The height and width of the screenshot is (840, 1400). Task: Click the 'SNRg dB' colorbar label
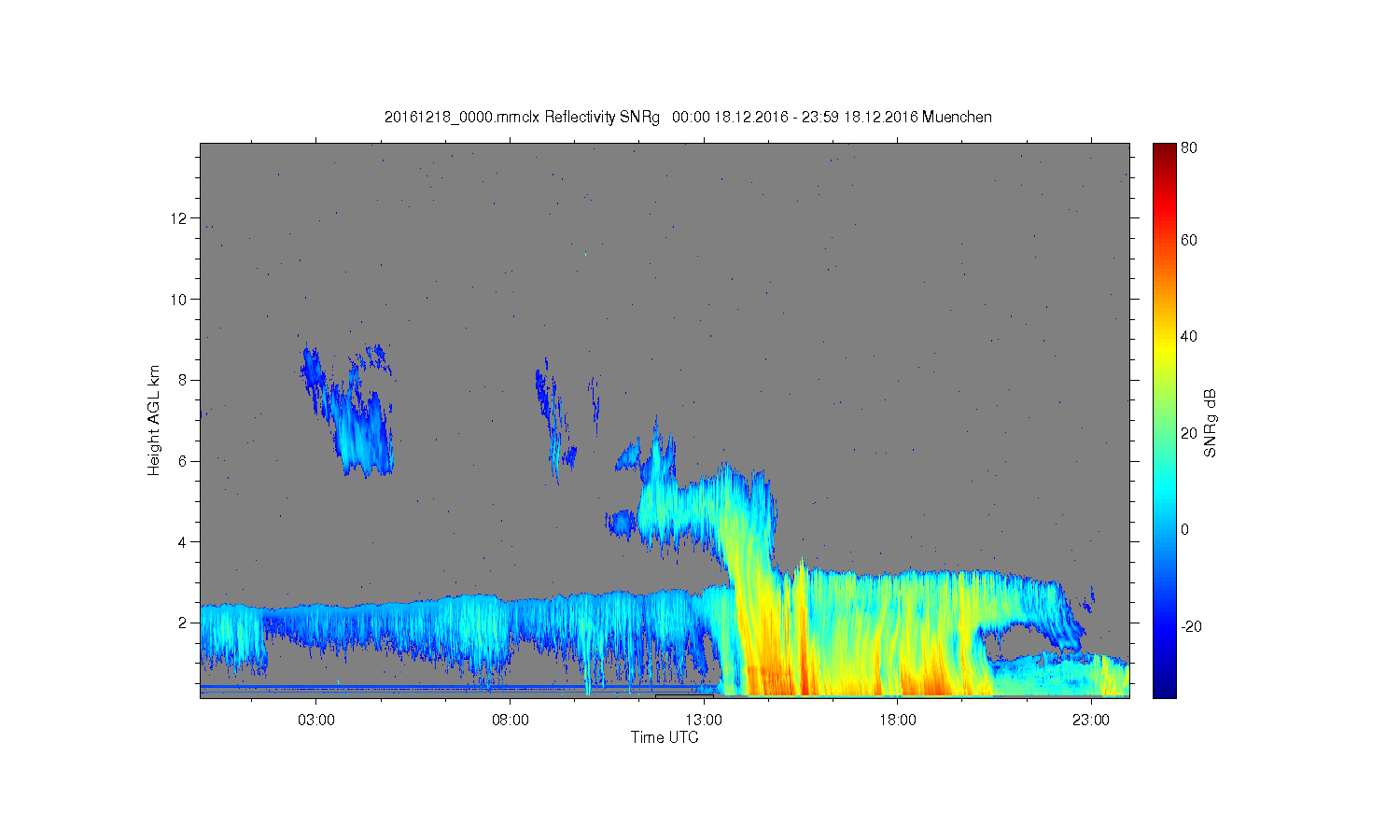(1211, 423)
